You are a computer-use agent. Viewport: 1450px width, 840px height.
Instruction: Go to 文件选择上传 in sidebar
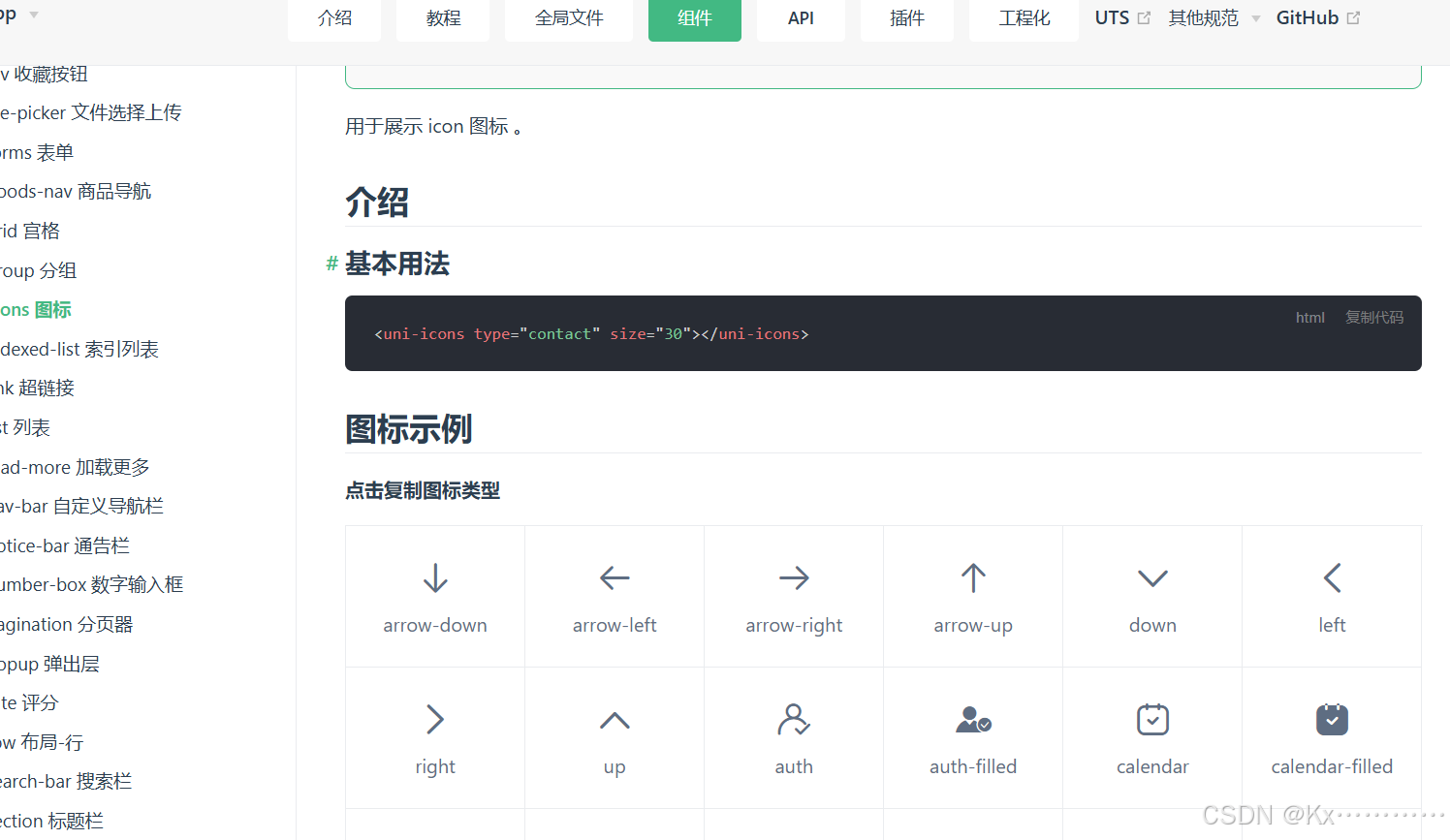(x=91, y=112)
